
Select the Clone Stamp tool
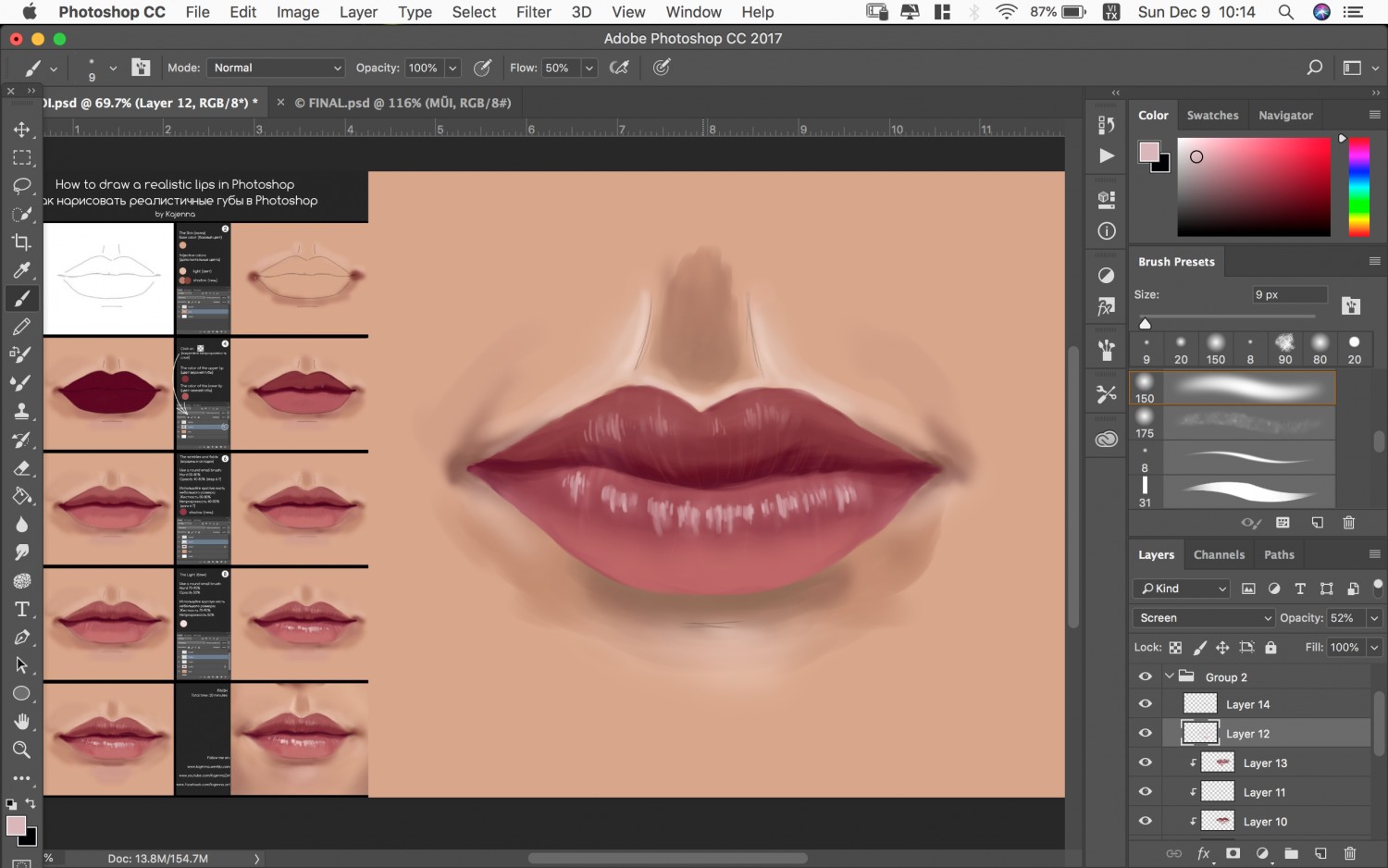pyautogui.click(x=22, y=411)
